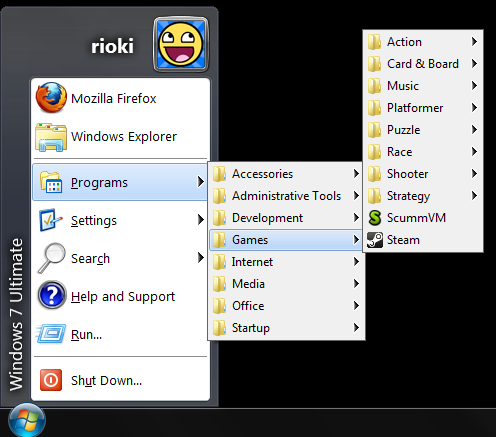Expand the Strategy folder arrow
The width and height of the screenshot is (496, 437).
pyautogui.click(x=474, y=196)
